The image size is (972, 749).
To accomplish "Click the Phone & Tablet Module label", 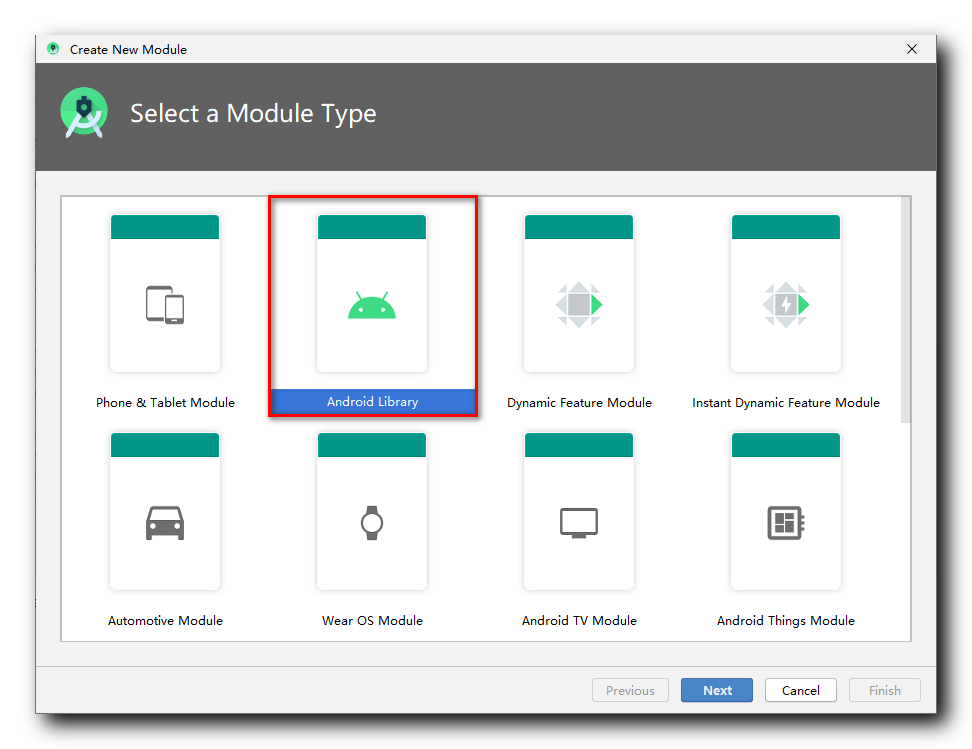I will click(x=166, y=402).
